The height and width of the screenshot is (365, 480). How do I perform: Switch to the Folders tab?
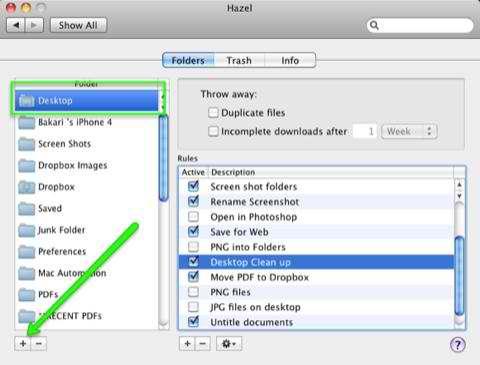click(188, 60)
